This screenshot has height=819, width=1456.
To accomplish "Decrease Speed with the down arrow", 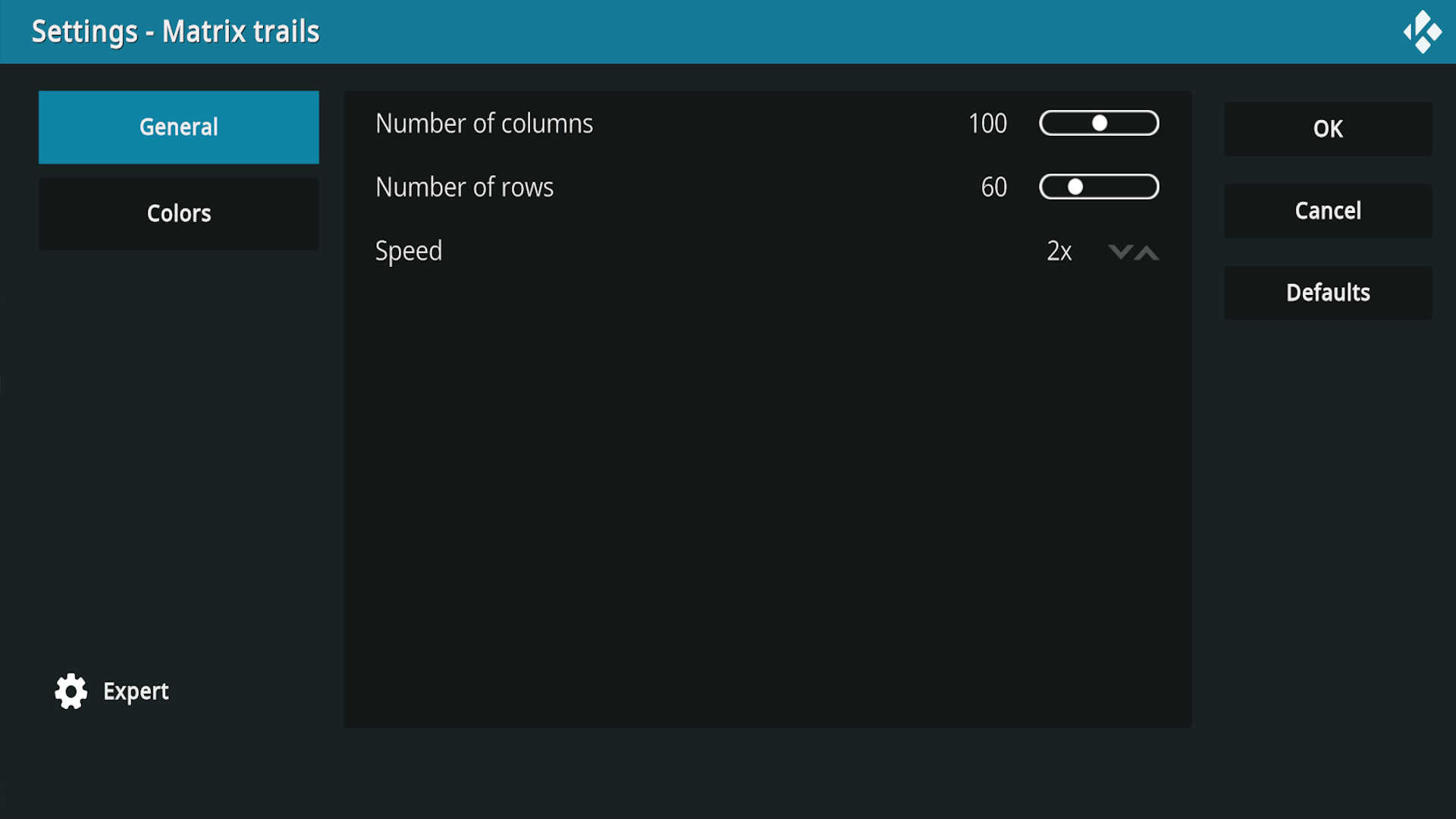I will coord(1120,252).
